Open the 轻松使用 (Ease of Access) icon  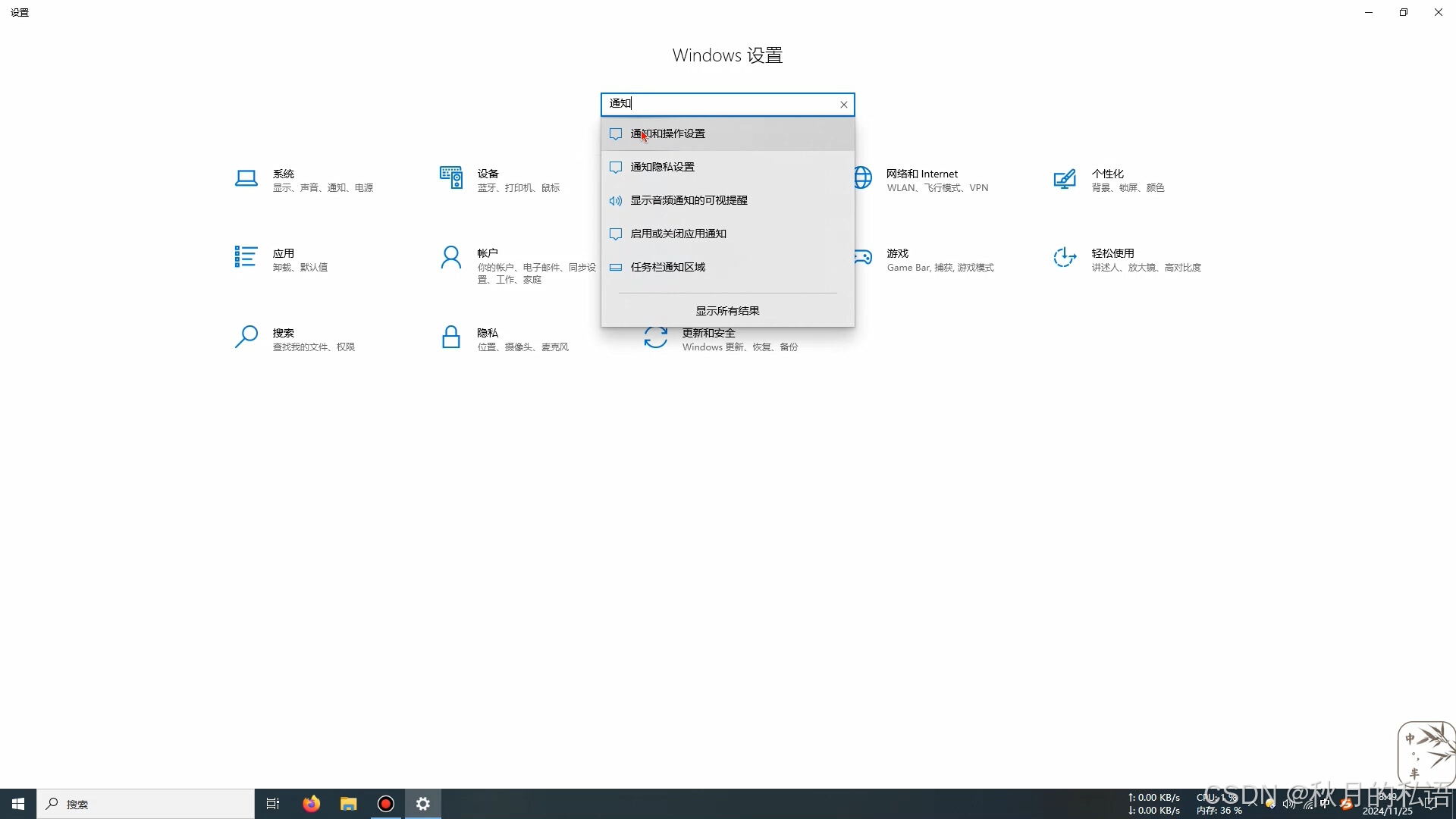pyautogui.click(x=1065, y=258)
